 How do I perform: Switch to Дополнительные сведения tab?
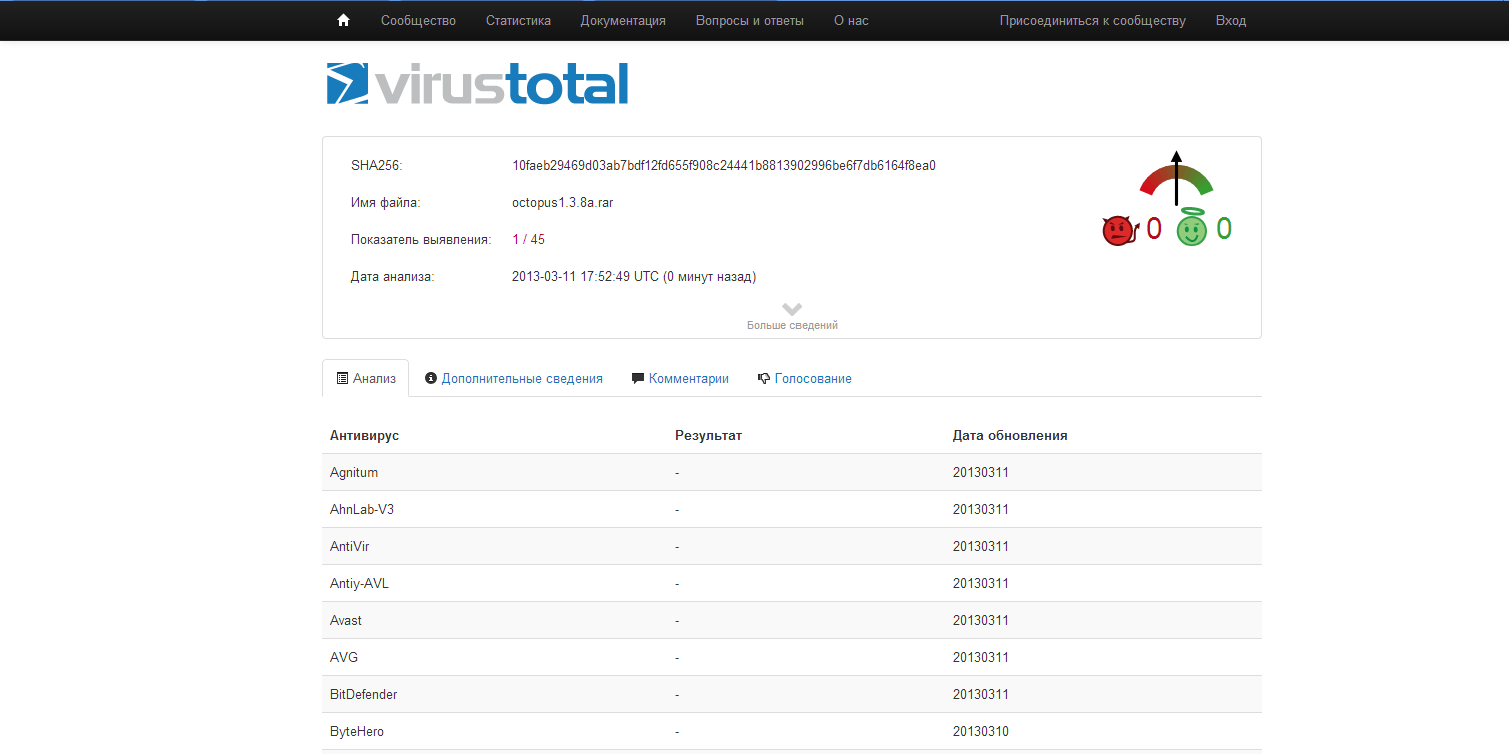tap(514, 378)
